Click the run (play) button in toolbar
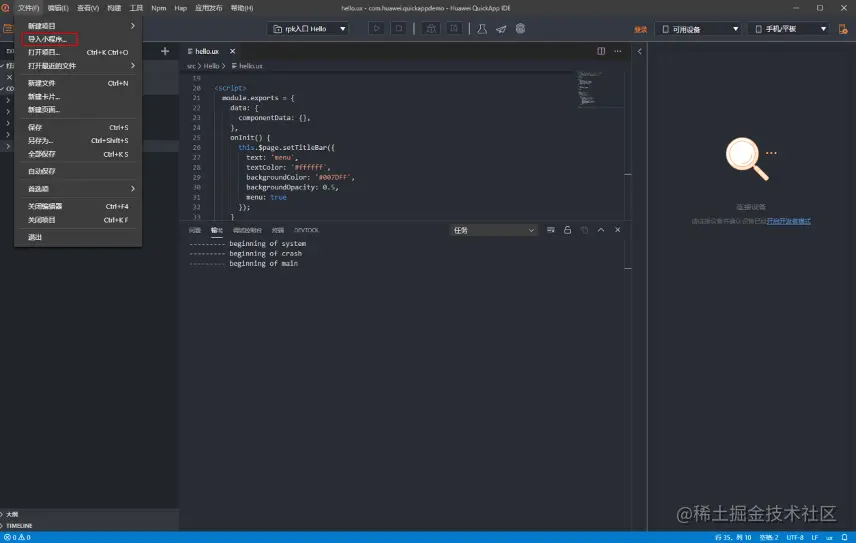The image size is (856, 543). pos(377,28)
